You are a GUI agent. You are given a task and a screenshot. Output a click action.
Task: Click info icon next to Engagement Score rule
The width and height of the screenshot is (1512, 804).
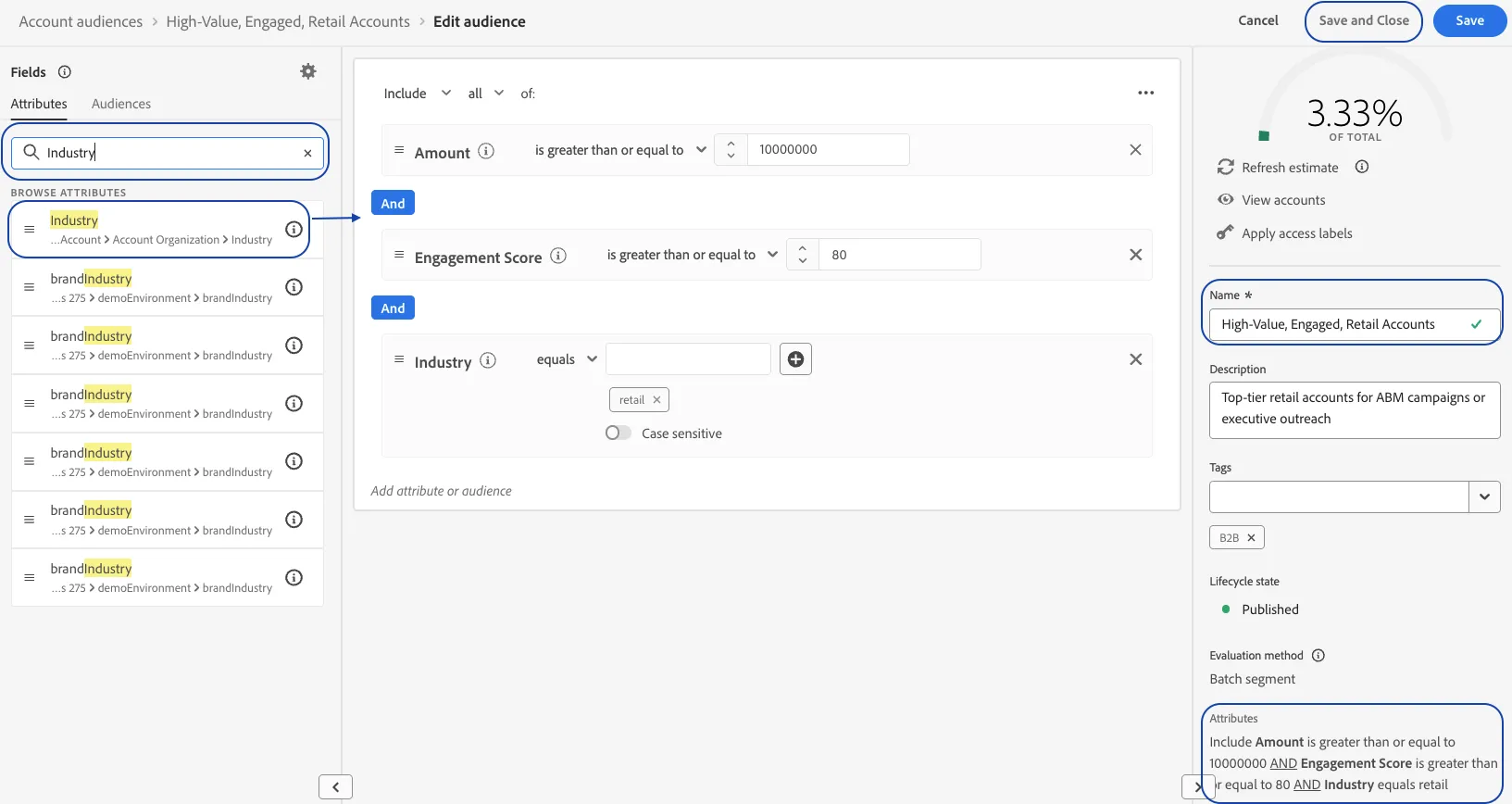coord(558,256)
